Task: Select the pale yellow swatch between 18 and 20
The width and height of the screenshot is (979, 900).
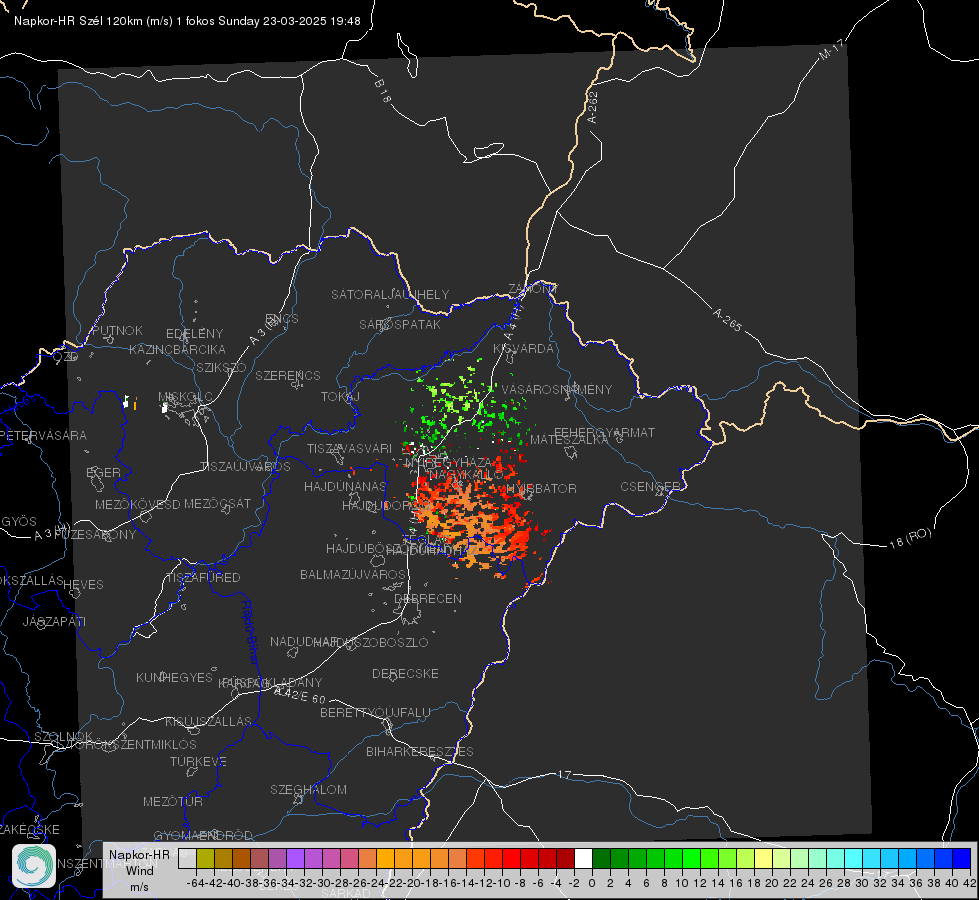Action: [x=764, y=858]
